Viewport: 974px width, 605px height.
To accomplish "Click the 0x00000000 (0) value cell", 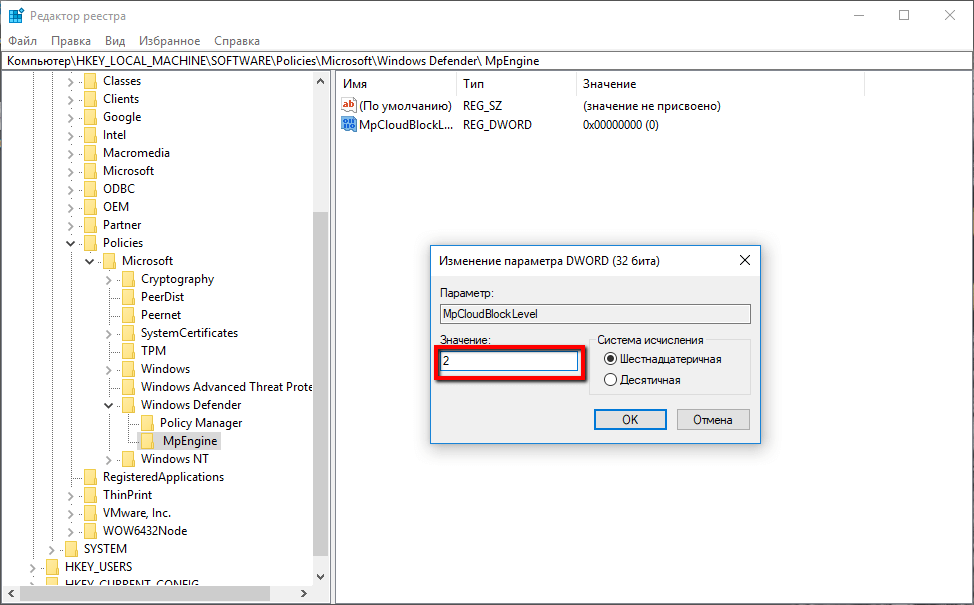I will (x=621, y=125).
